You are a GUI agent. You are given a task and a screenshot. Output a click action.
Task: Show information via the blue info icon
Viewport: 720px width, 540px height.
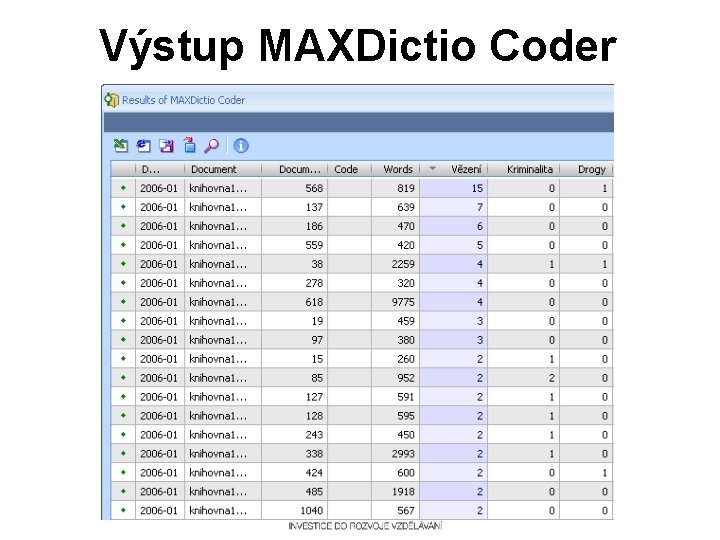[241, 146]
